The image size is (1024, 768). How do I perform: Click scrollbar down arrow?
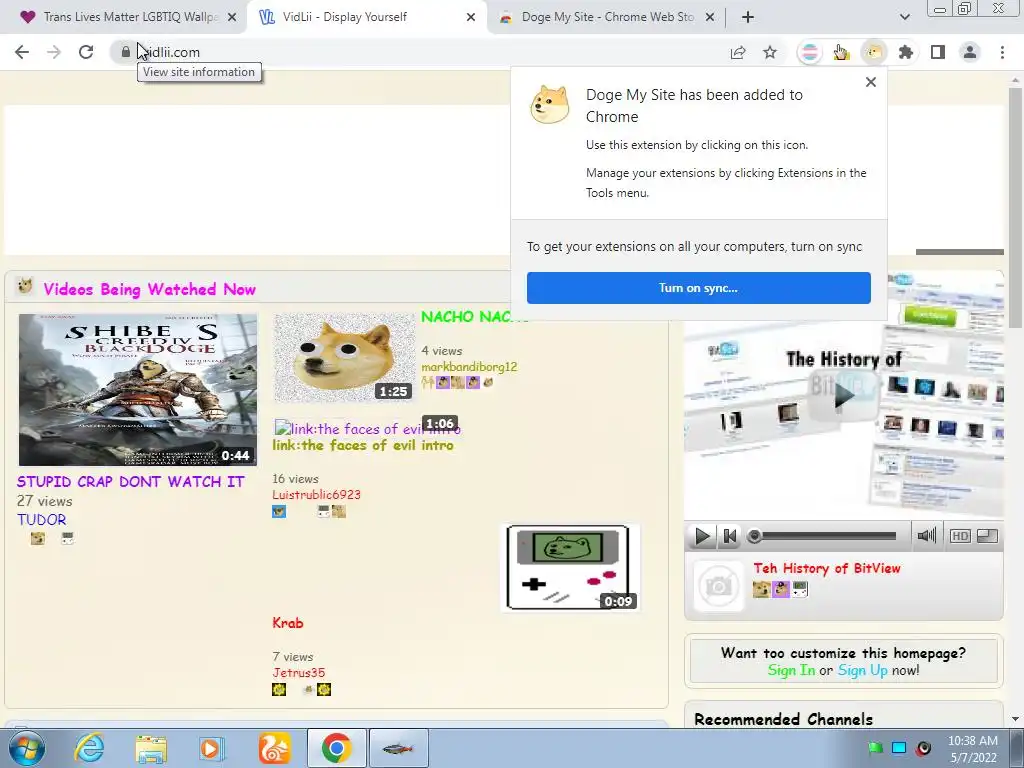pyautogui.click(x=1015, y=719)
